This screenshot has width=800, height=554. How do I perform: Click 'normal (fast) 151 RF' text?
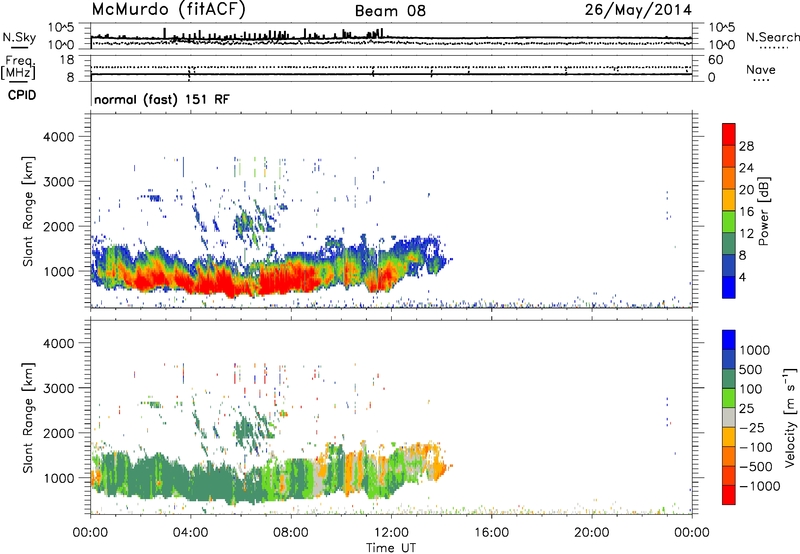pos(162,99)
